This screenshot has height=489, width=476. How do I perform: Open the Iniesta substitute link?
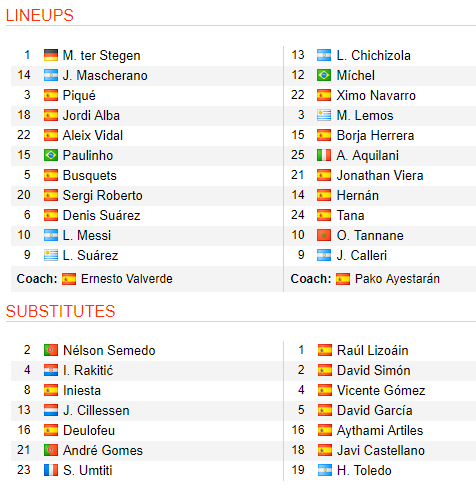[x=82, y=390]
